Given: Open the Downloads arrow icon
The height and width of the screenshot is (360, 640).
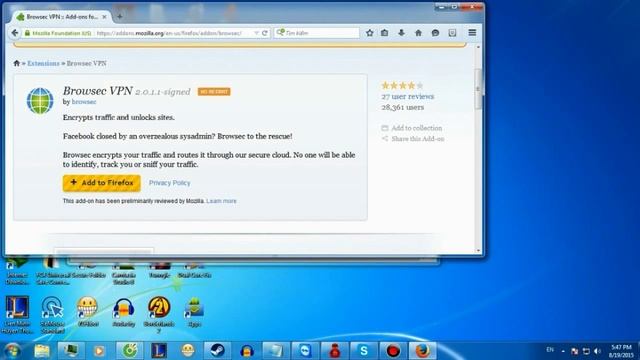Looking at the screenshot, I should (402, 33).
